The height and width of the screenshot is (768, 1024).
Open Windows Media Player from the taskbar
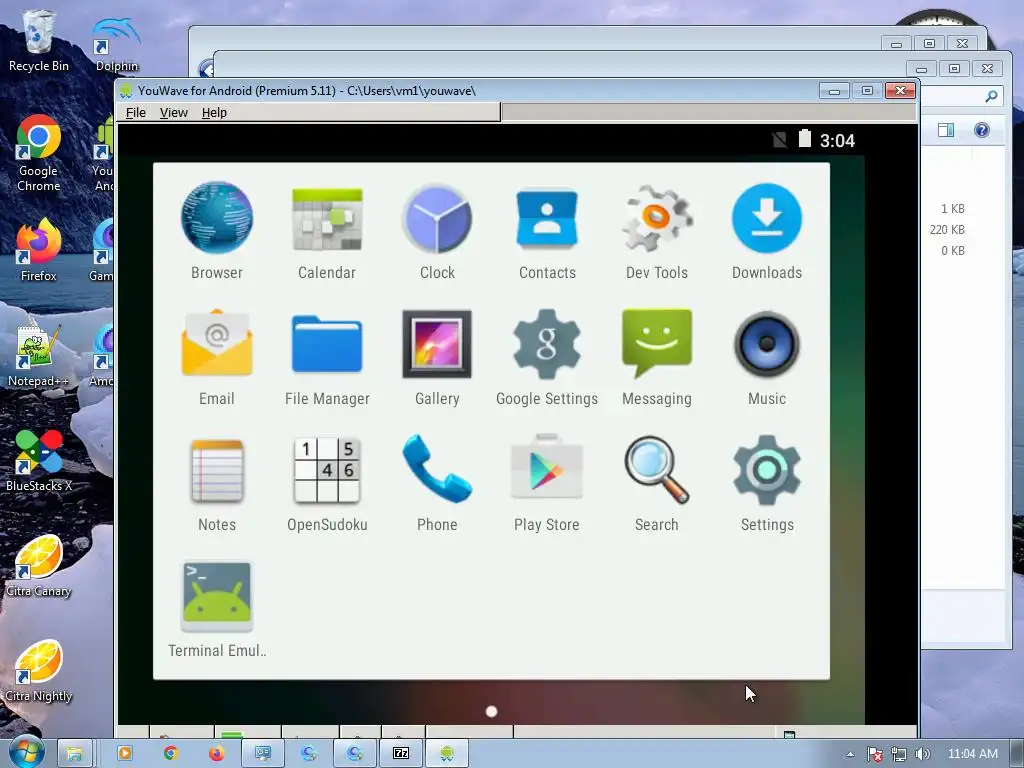point(124,754)
